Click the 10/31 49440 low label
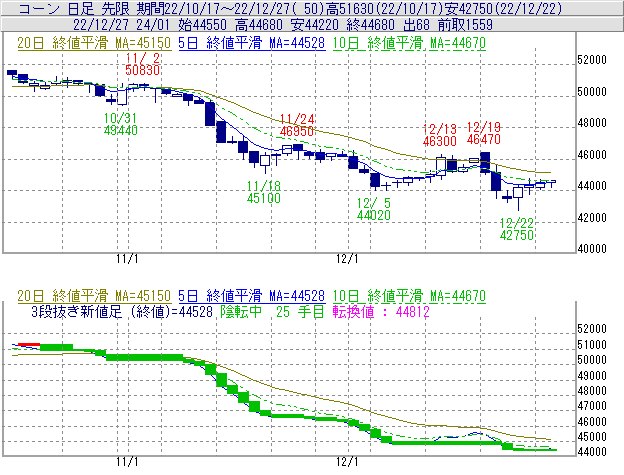This screenshot has width=624, height=475. coord(121,124)
